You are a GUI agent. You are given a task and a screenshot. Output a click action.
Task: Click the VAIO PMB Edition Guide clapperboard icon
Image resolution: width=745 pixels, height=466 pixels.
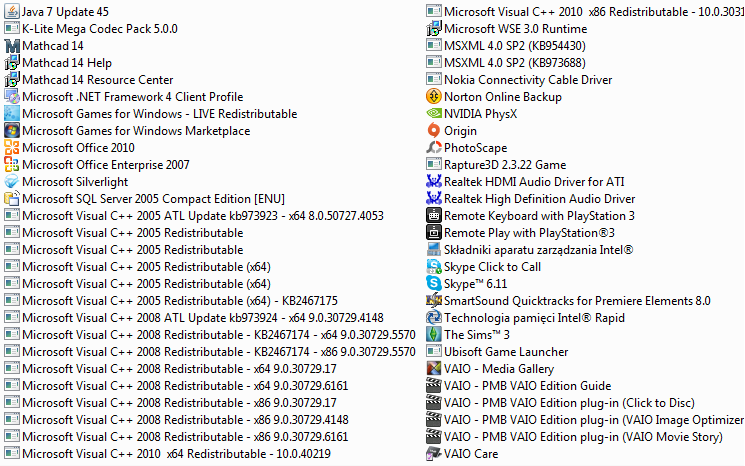point(433,386)
